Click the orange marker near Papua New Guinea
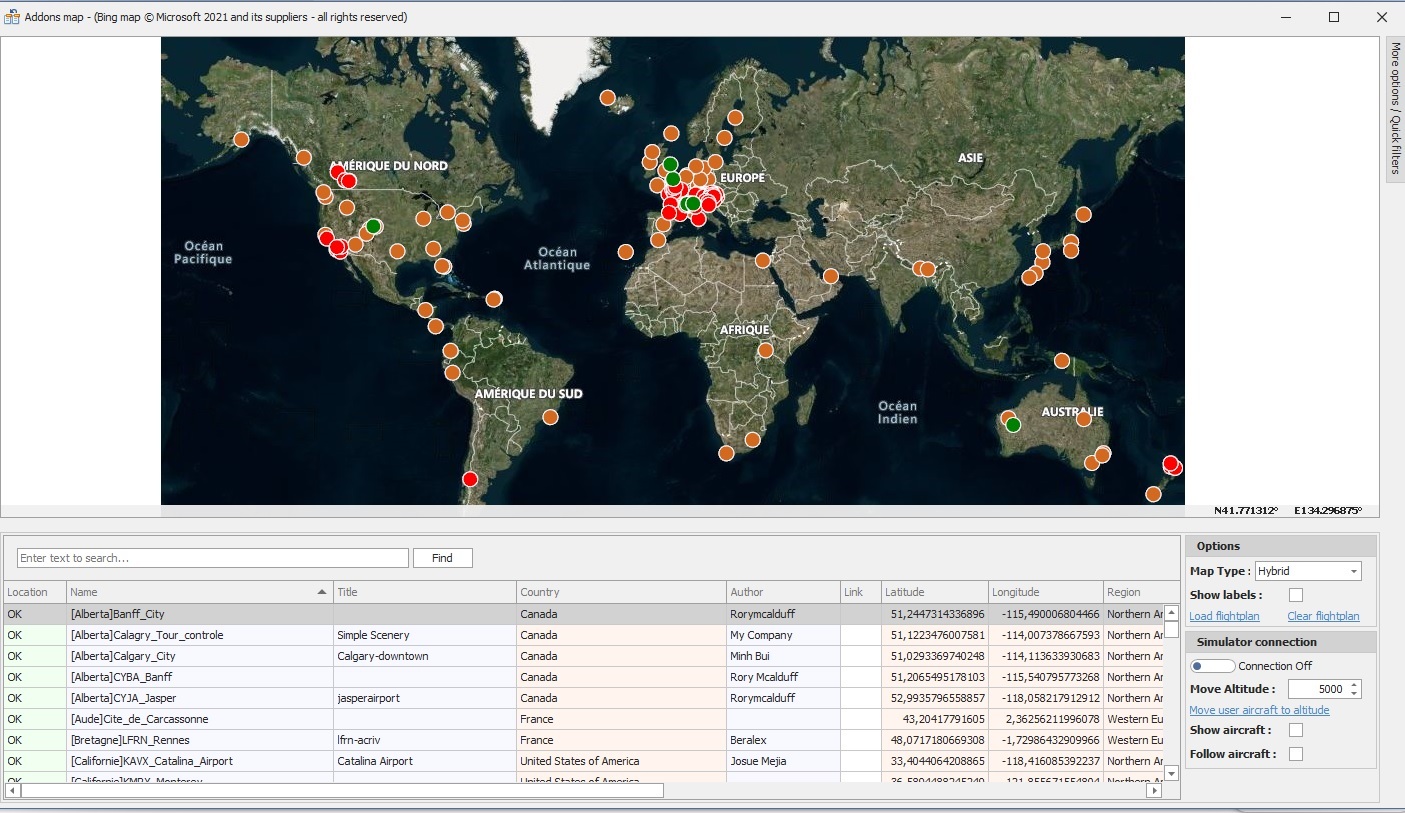1405x813 pixels. 1061,361
